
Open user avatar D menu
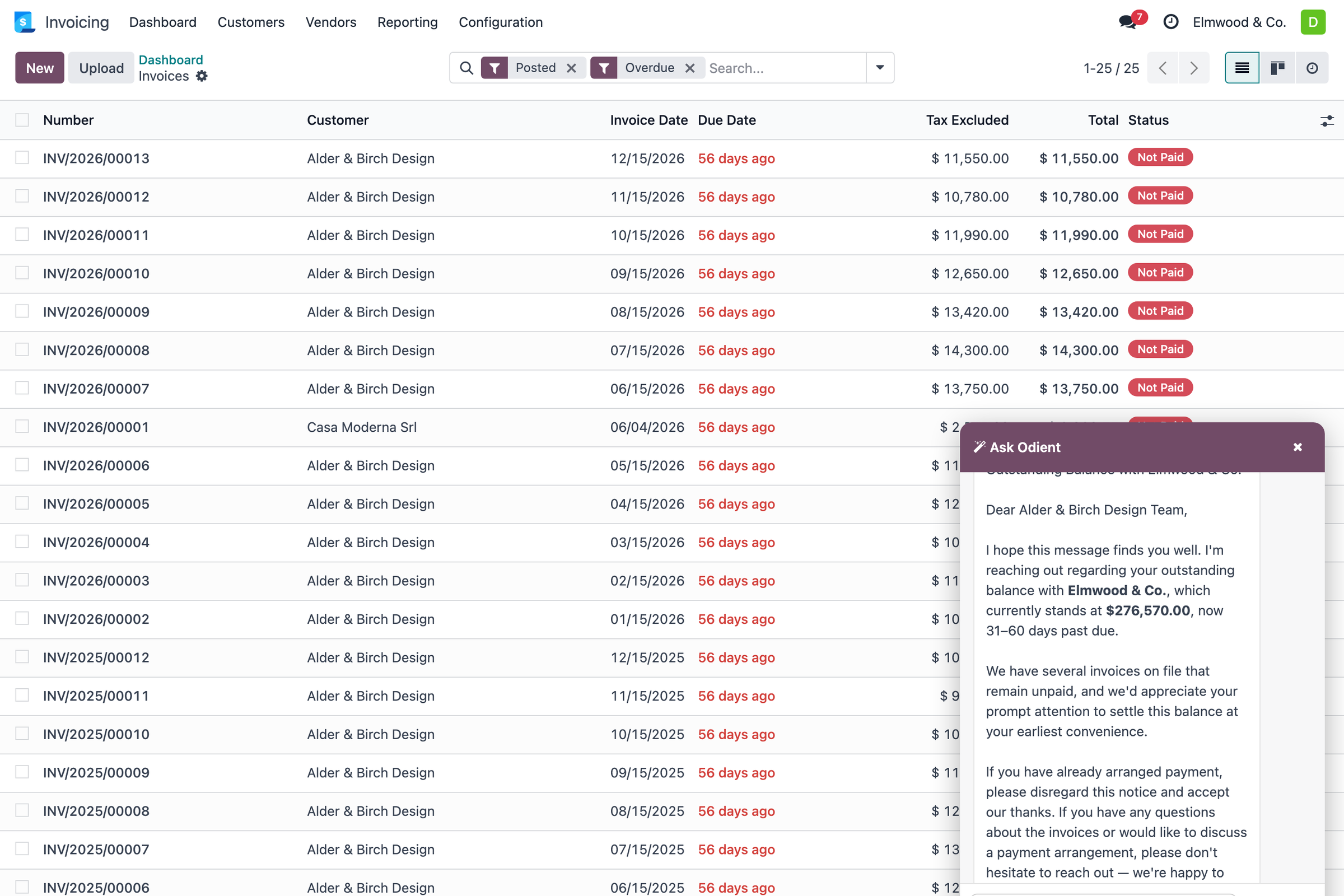pyautogui.click(x=1313, y=22)
